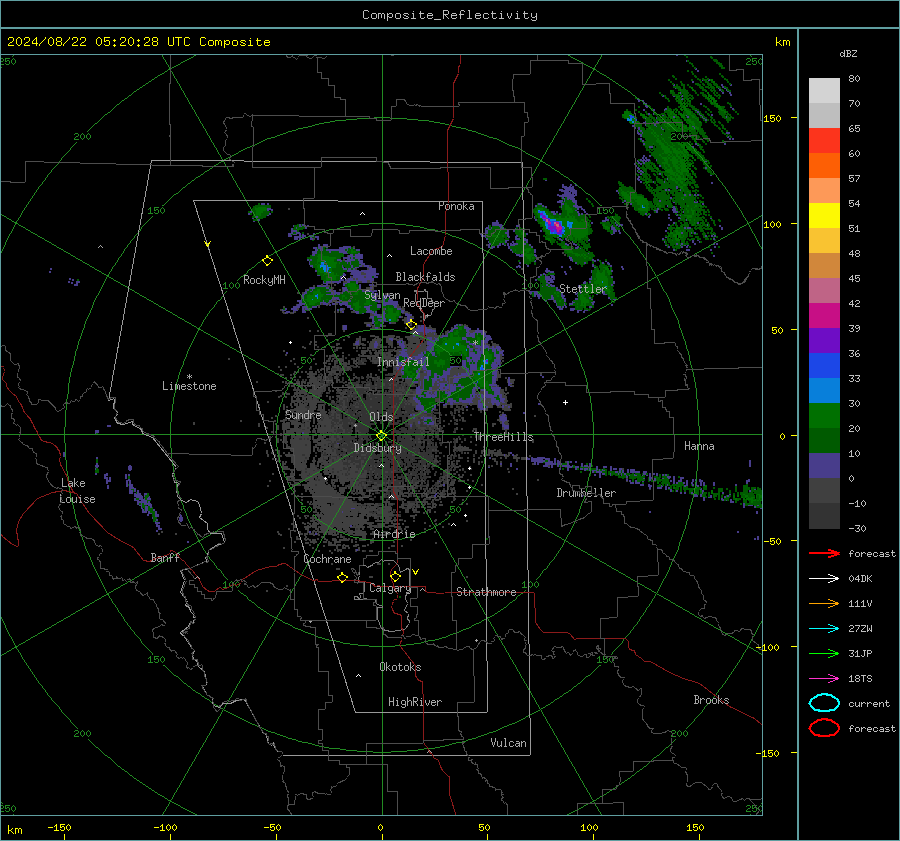Click the 04DK legend label

coord(860,579)
